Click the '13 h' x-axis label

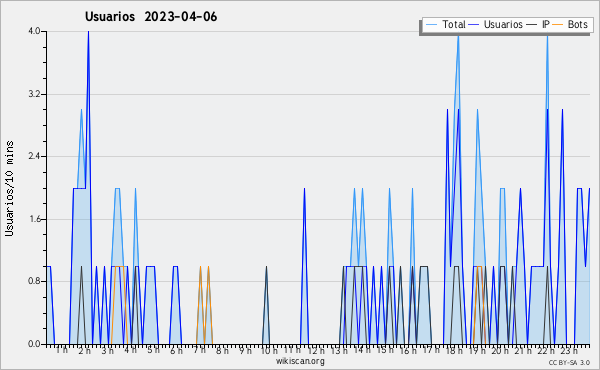(x=339, y=351)
